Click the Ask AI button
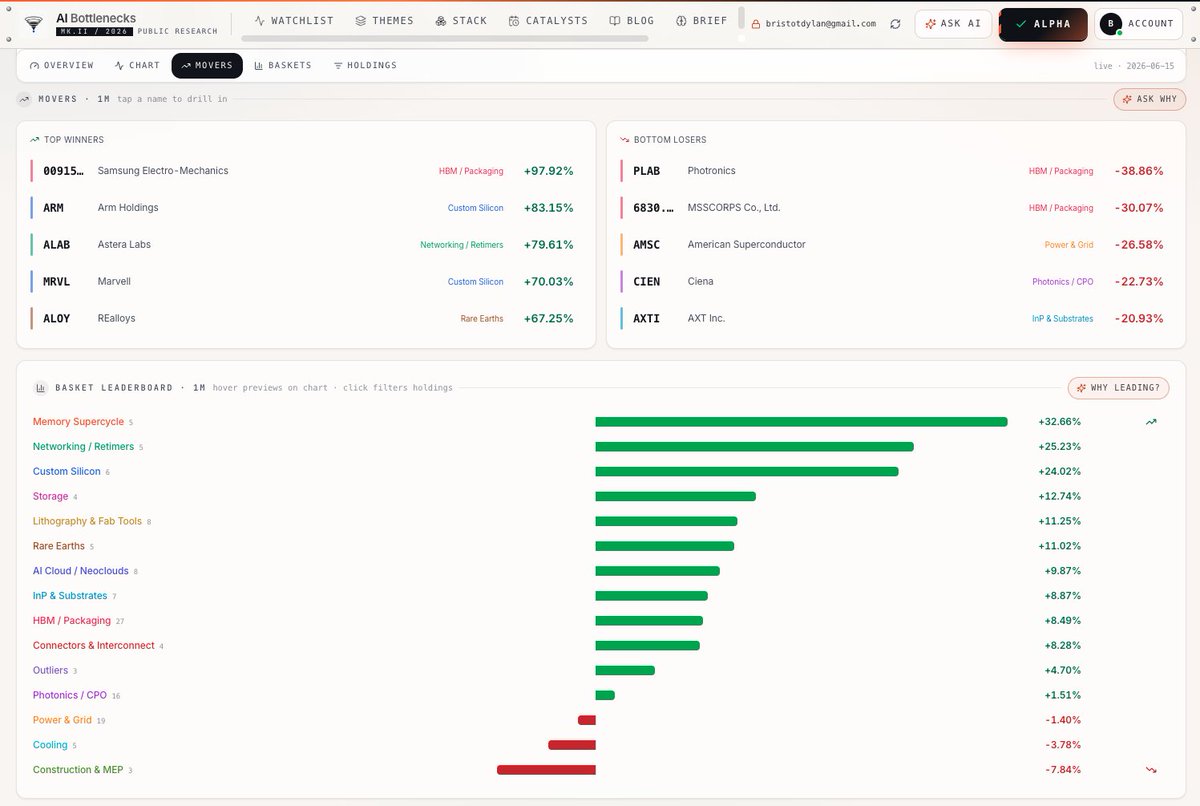Viewport: 1200px width, 806px height. pyautogui.click(x=953, y=24)
